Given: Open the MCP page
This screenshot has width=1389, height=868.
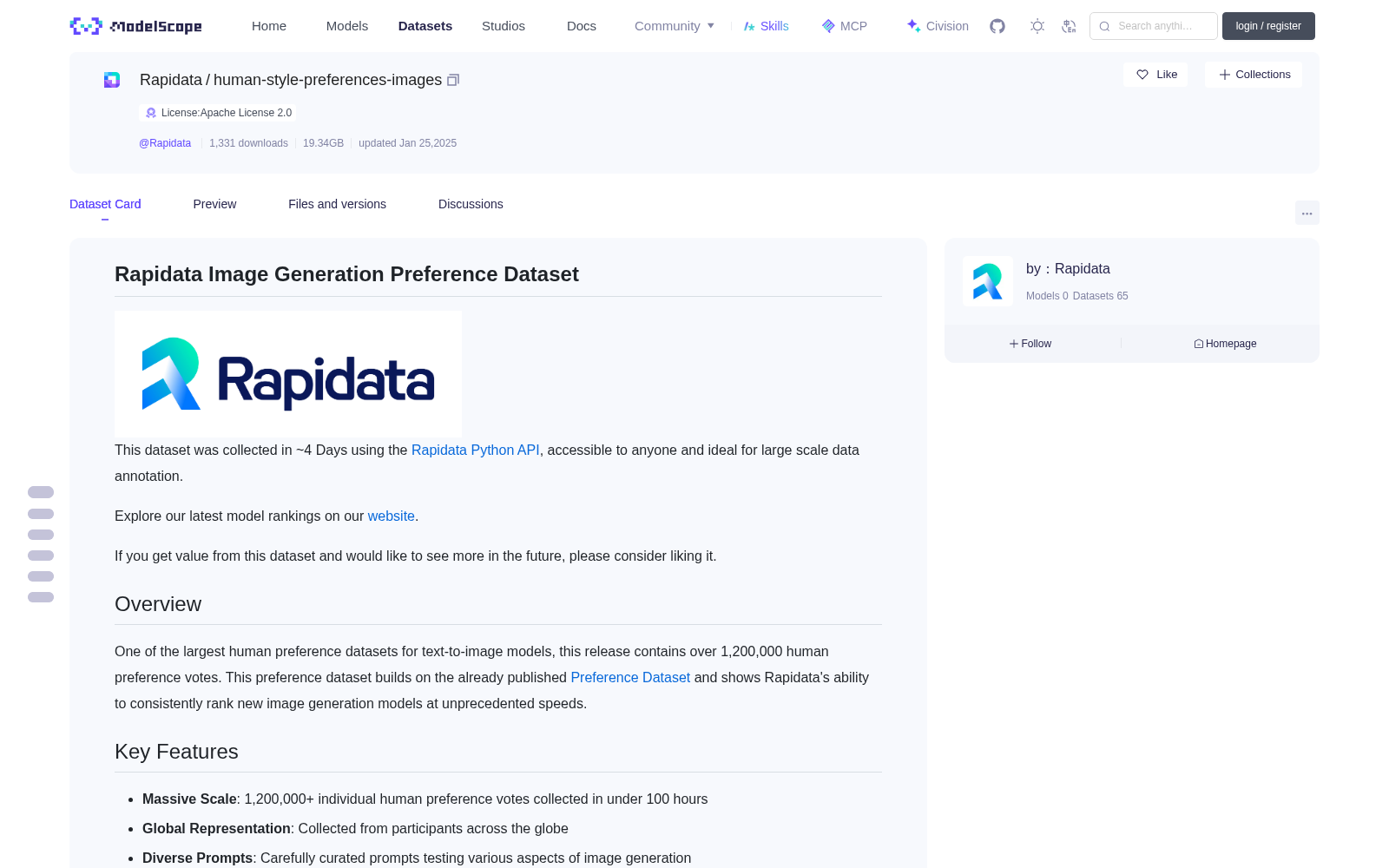Looking at the screenshot, I should 845,26.
